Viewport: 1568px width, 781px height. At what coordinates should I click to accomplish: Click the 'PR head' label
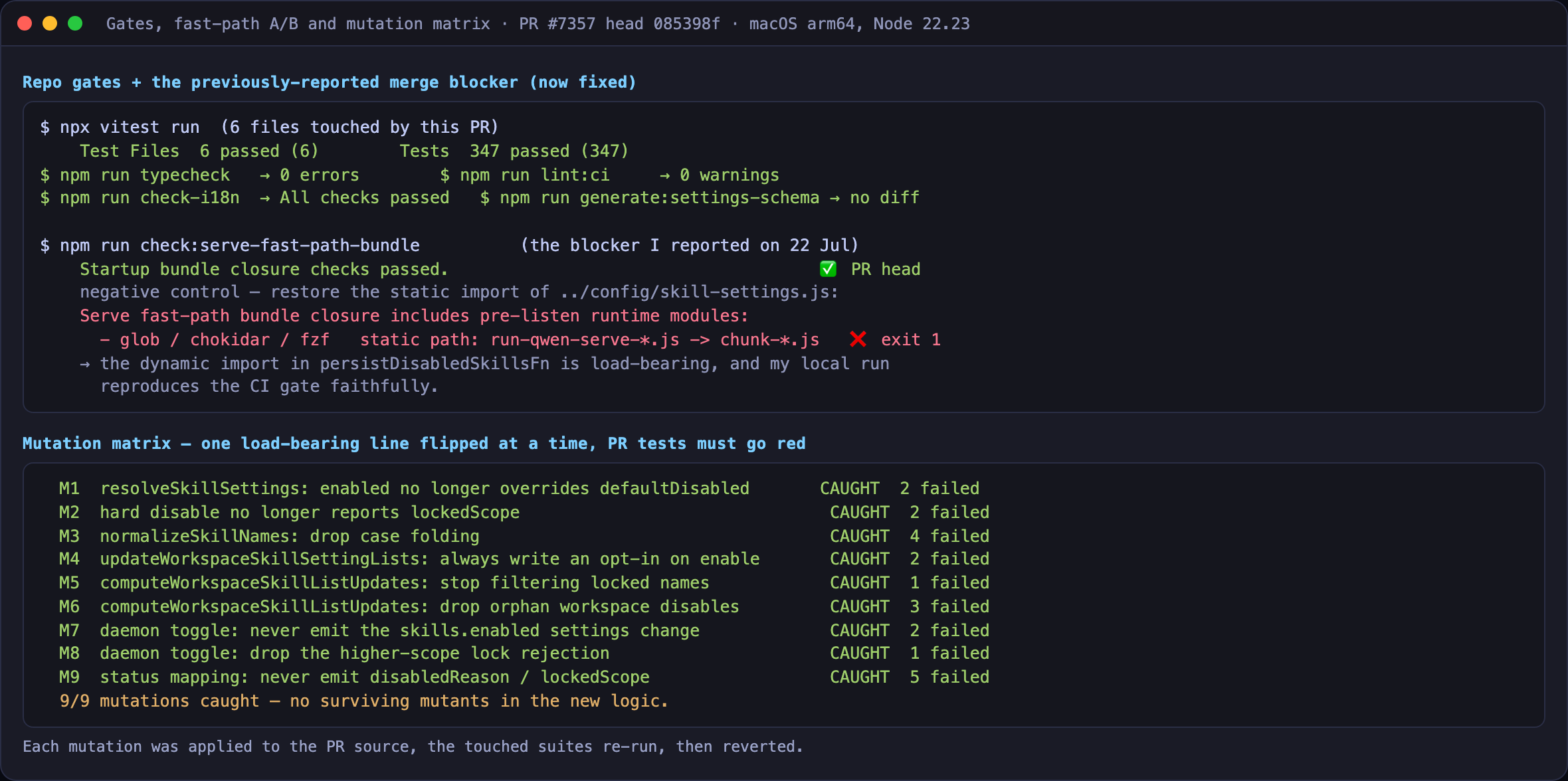(x=886, y=269)
